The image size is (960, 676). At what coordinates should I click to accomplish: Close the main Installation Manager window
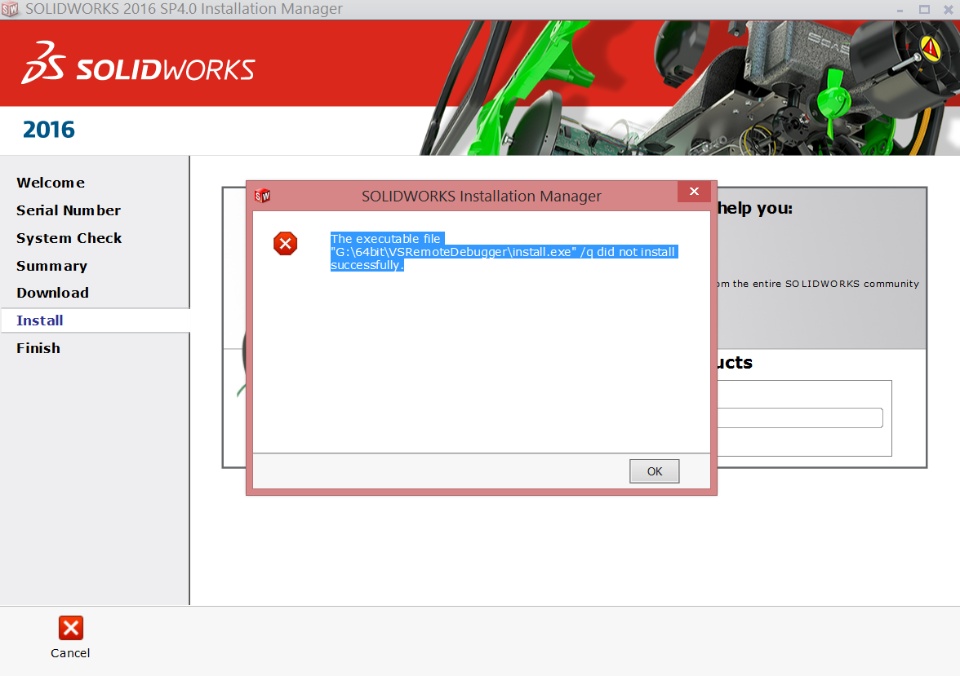pos(950,9)
